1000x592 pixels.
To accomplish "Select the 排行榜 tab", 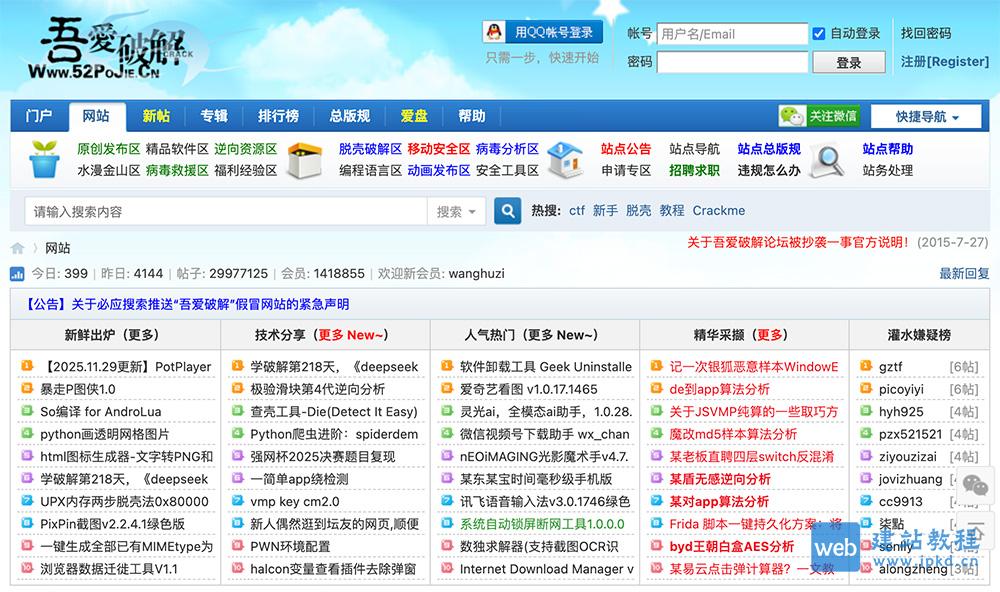I will pos(279,116).
